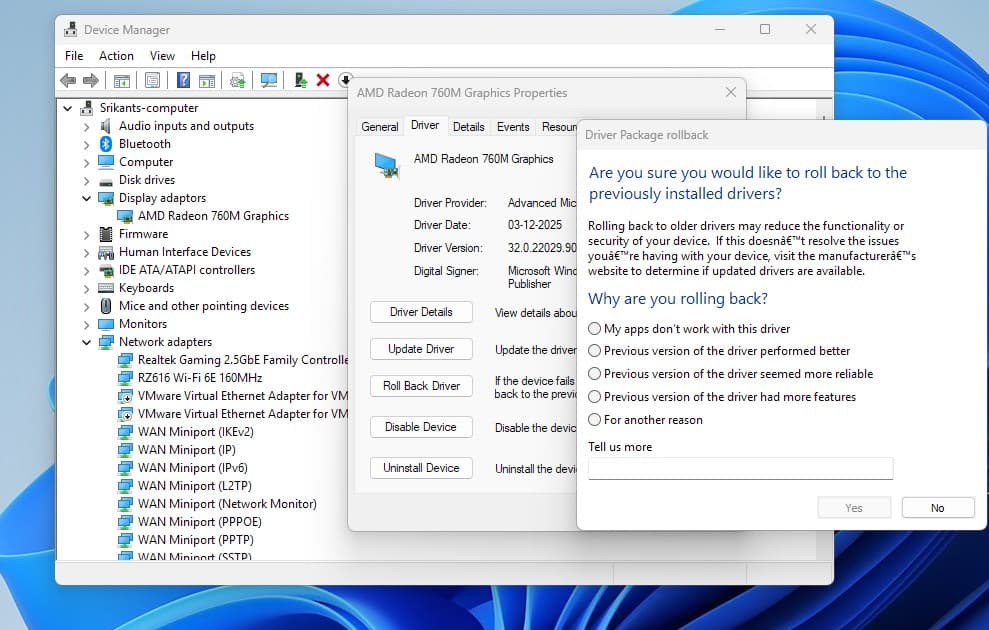989x630 pixels.
Task: Expand the Computer node
Action: (x=86, y=162)
